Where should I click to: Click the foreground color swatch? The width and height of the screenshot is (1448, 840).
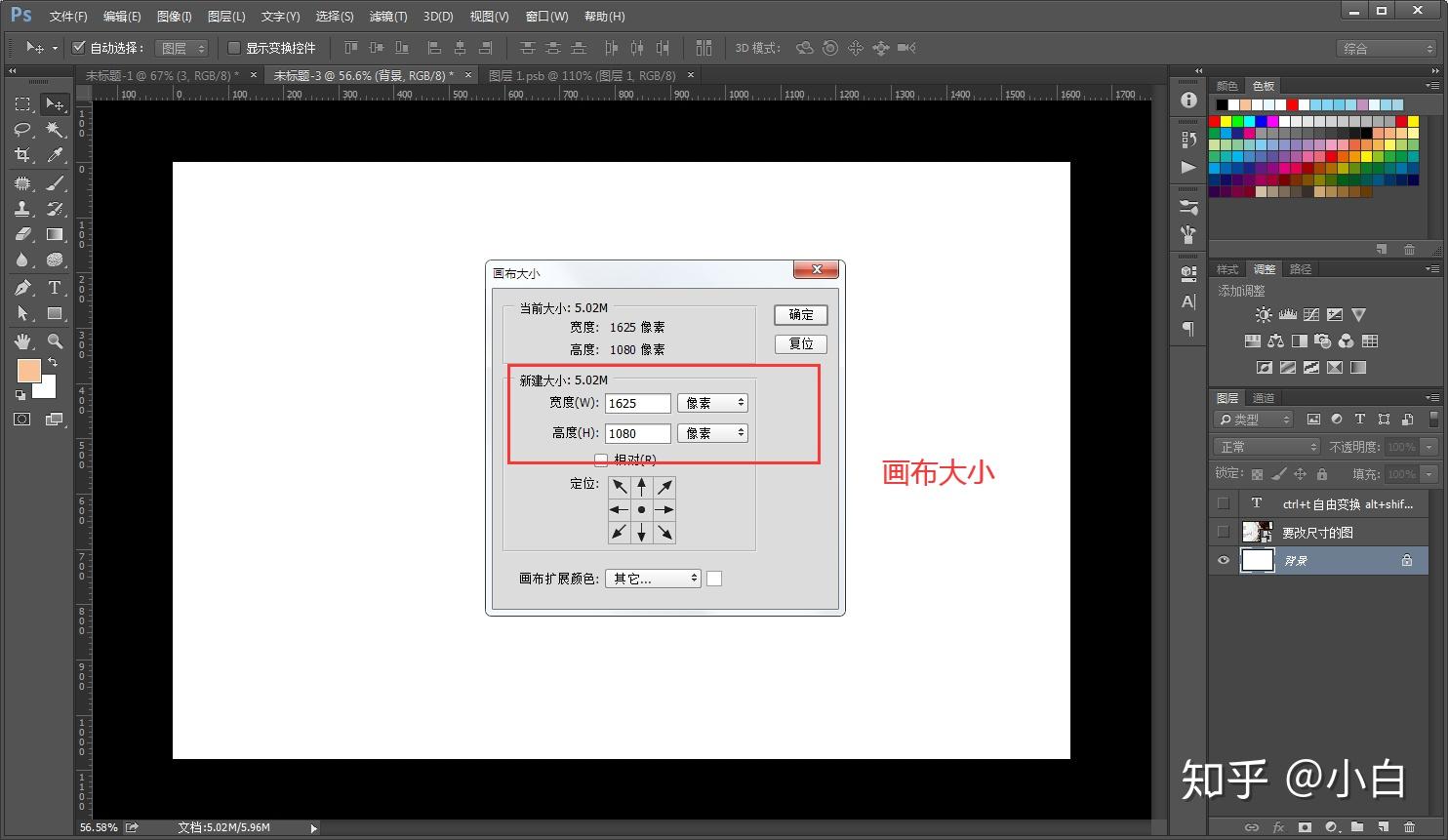click(29, 370)
